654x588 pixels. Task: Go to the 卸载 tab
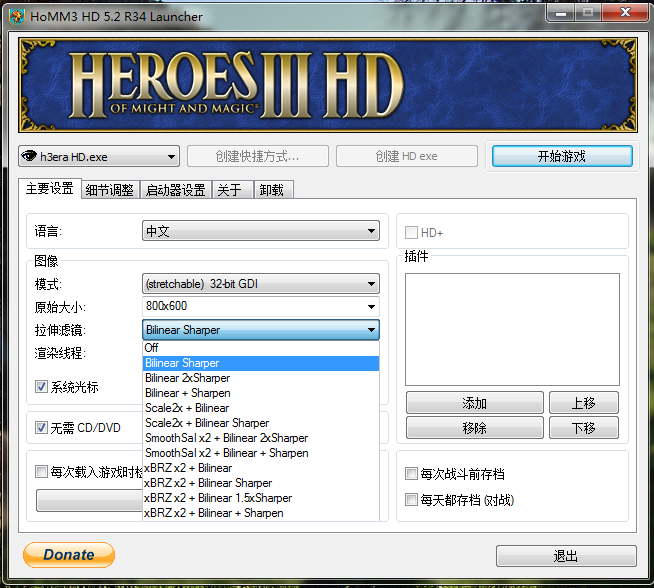coord(271,190)
